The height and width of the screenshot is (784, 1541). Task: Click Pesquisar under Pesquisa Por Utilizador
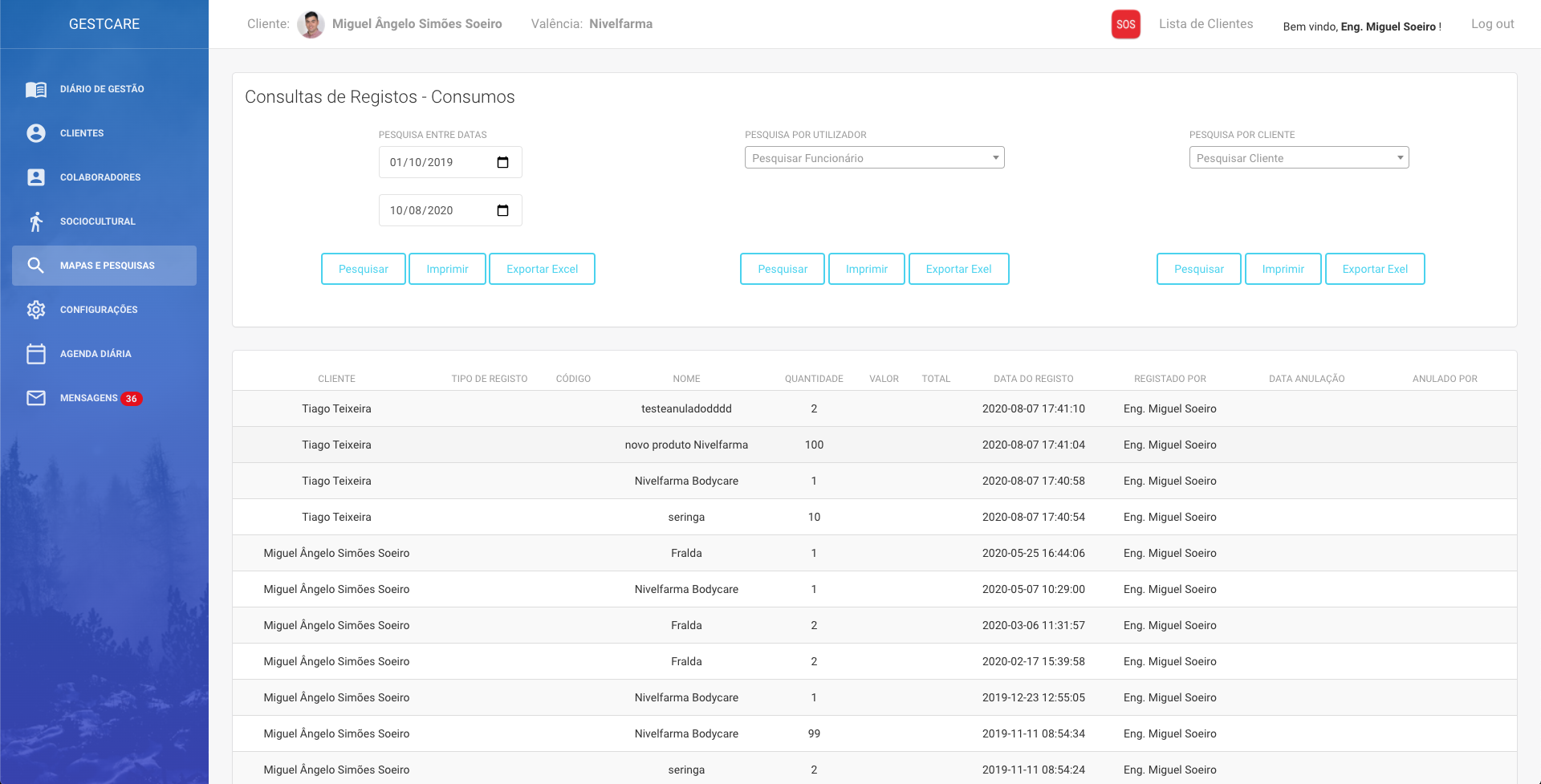783,269
